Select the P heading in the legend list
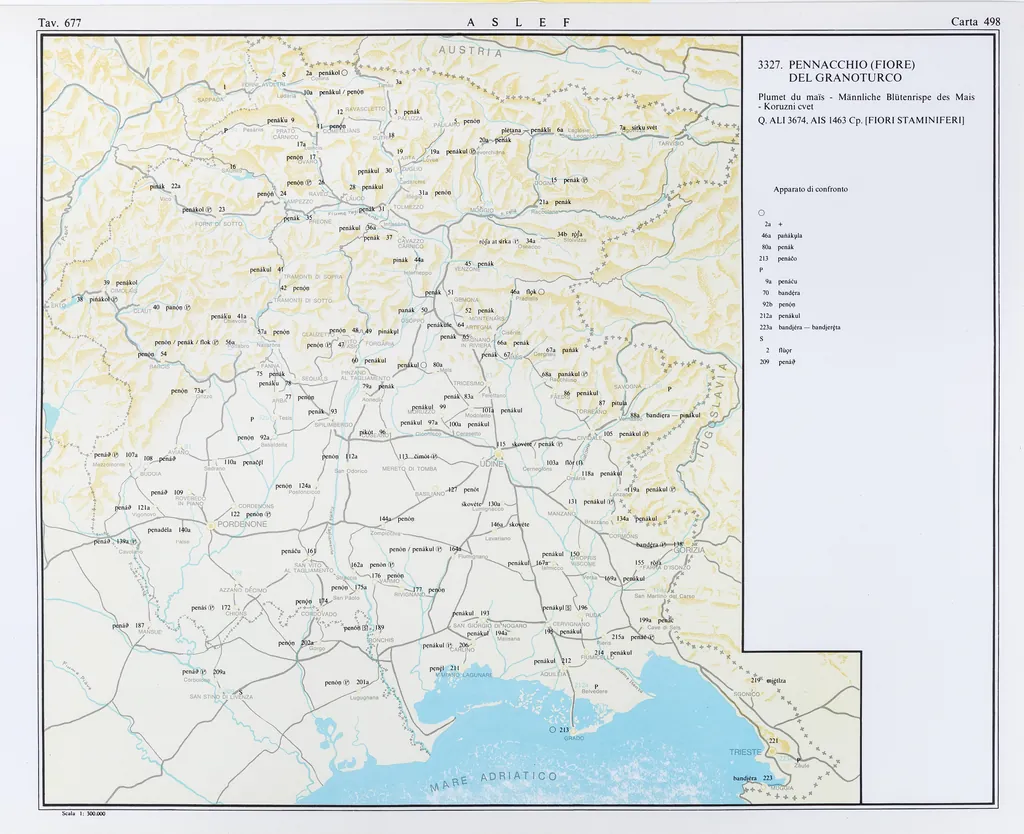Image resolution: width=1024 pixels, height=834 pixels. click(761, 269)
